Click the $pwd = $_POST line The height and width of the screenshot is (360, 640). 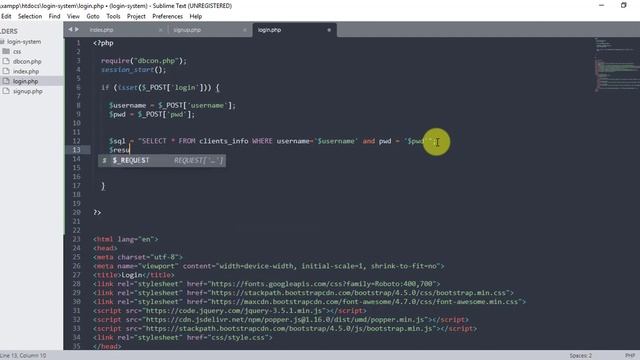click(152, 114)
